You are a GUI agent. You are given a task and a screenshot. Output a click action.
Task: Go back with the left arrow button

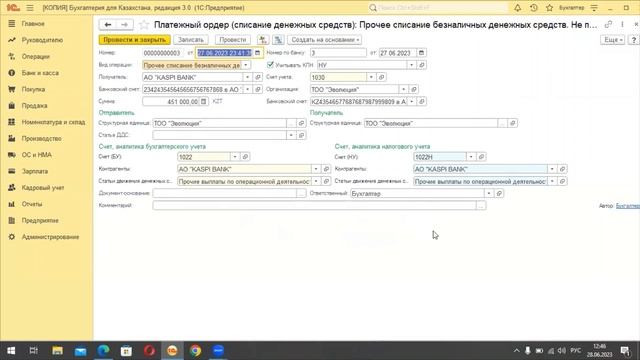[x=108, y=25]
